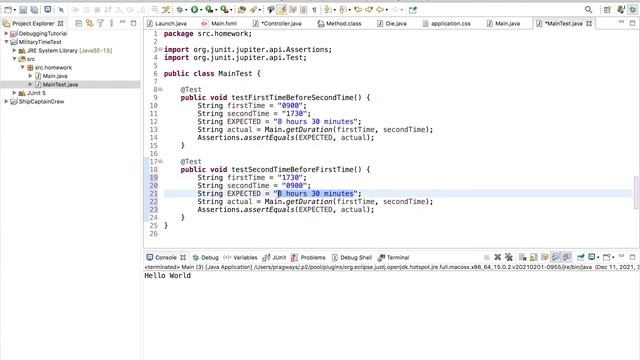
Task: Close the *MainTest.java editor tab
Action: [589, 24]
